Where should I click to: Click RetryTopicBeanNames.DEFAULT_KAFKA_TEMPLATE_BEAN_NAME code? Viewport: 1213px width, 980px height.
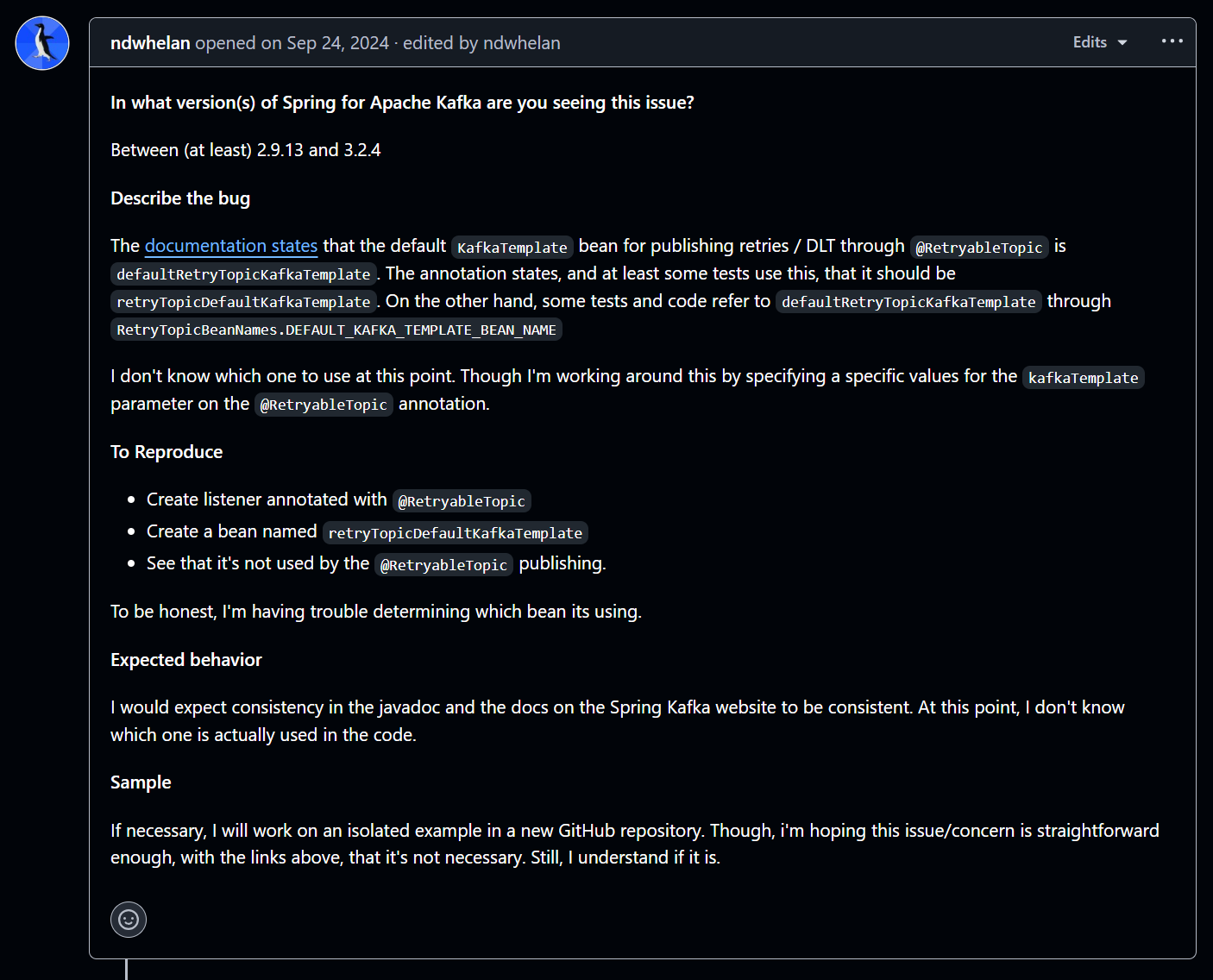[336, 330]
